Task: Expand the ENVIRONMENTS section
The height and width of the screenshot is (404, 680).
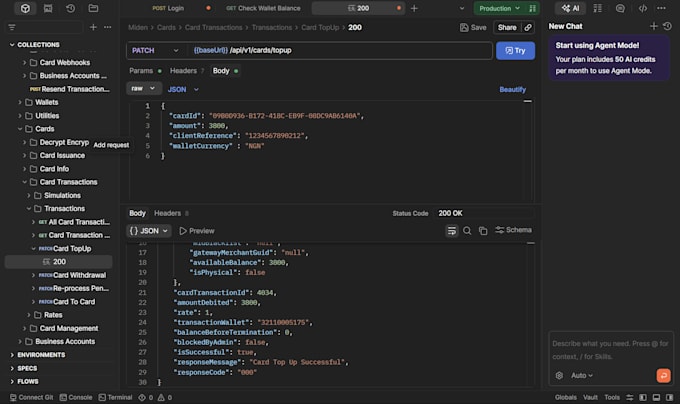Action: [x=12, y=355]
